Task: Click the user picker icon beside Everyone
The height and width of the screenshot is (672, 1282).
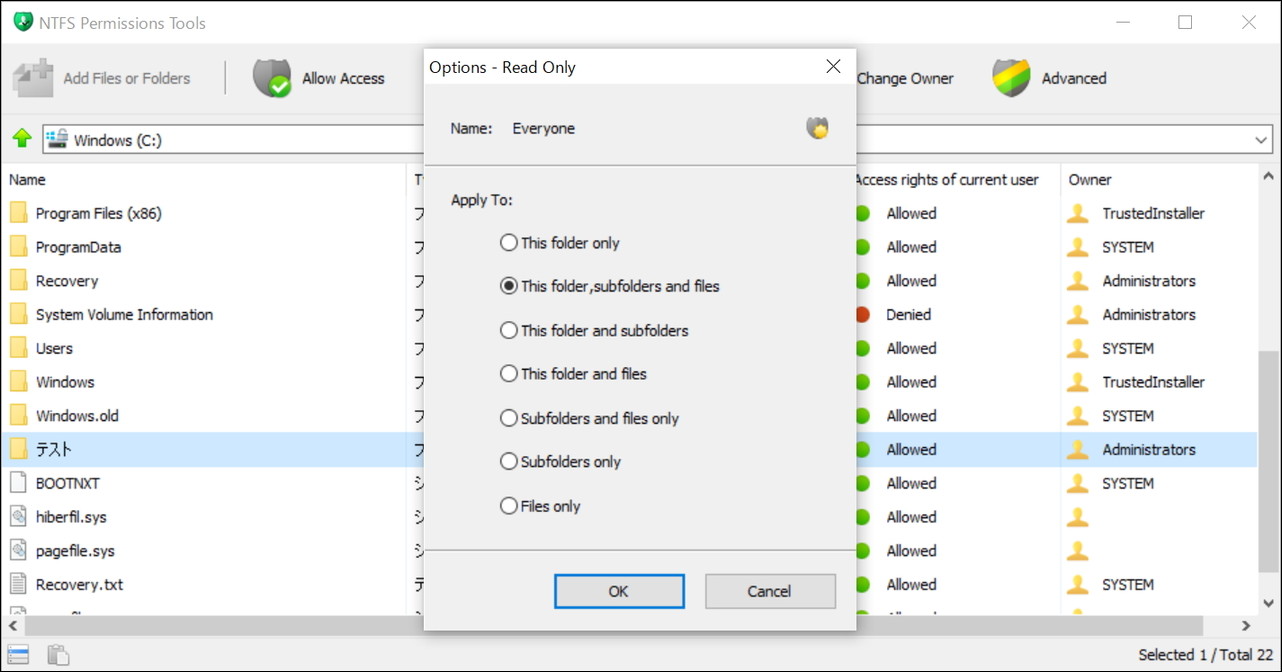Action: click(817, 128)
